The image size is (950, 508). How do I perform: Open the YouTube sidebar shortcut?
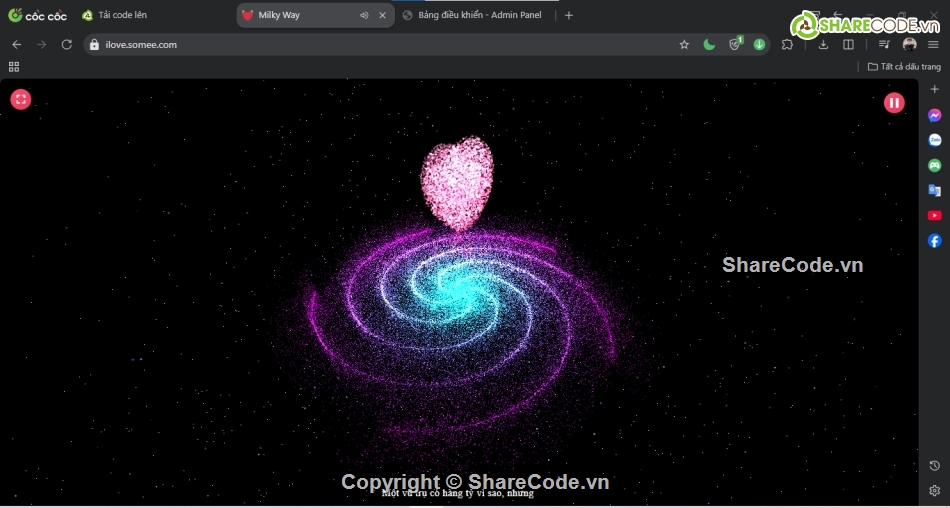coord(934,215)
